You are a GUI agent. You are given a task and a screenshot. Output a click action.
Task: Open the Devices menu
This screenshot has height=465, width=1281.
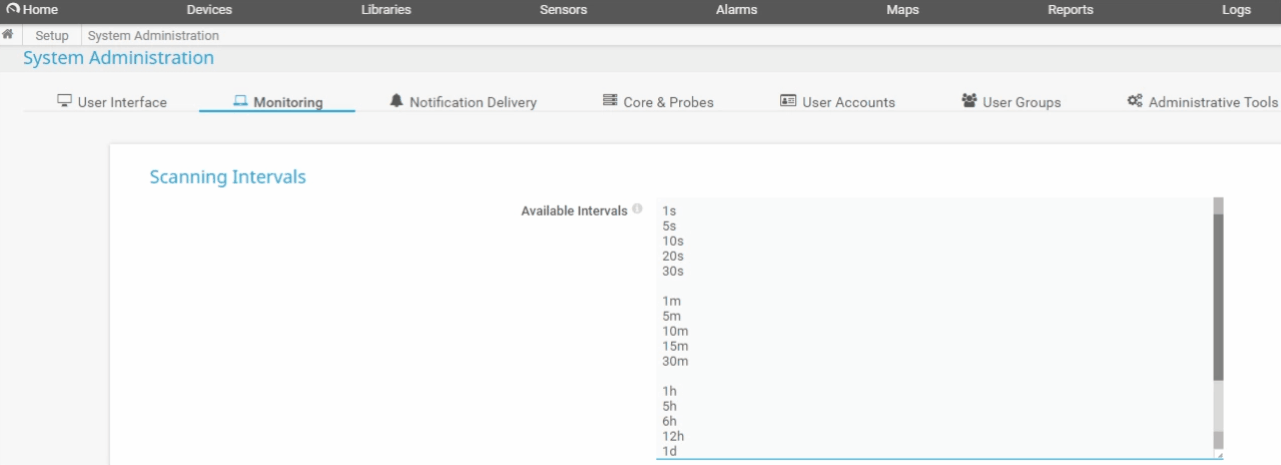[209, 10]
